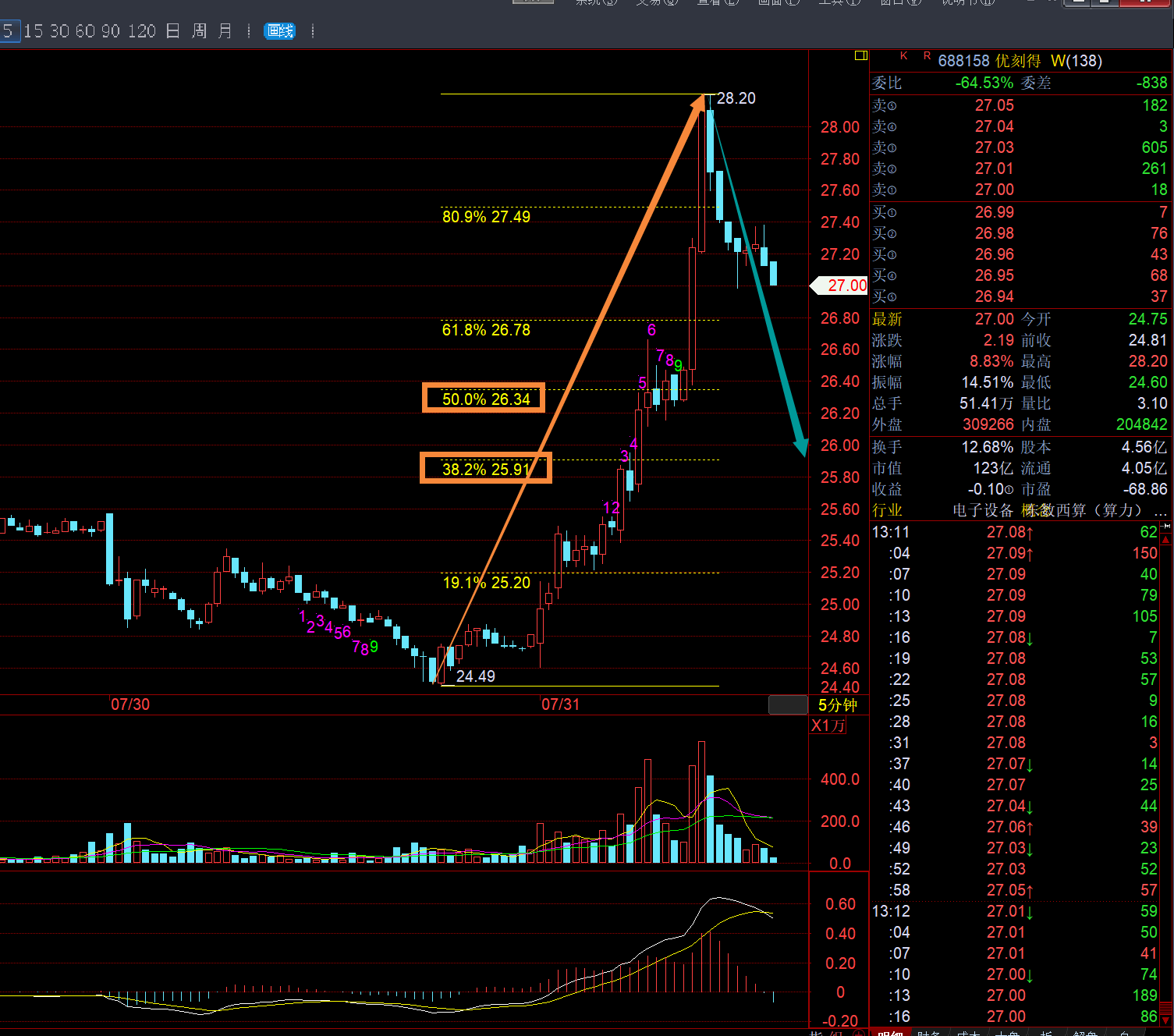Click the 5分钟 period label
The width and height of the screenshot is (1174, 1036).
(x=838, y=705)
